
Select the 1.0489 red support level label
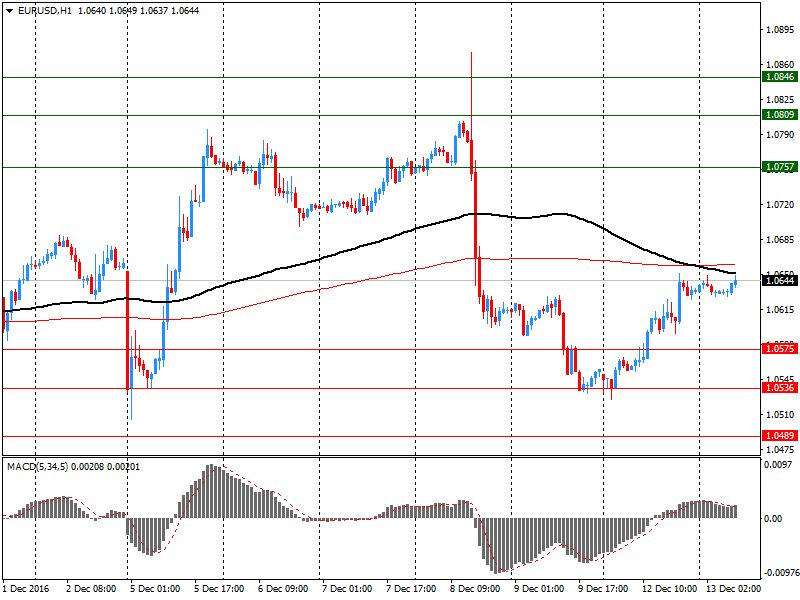point(780,436)
